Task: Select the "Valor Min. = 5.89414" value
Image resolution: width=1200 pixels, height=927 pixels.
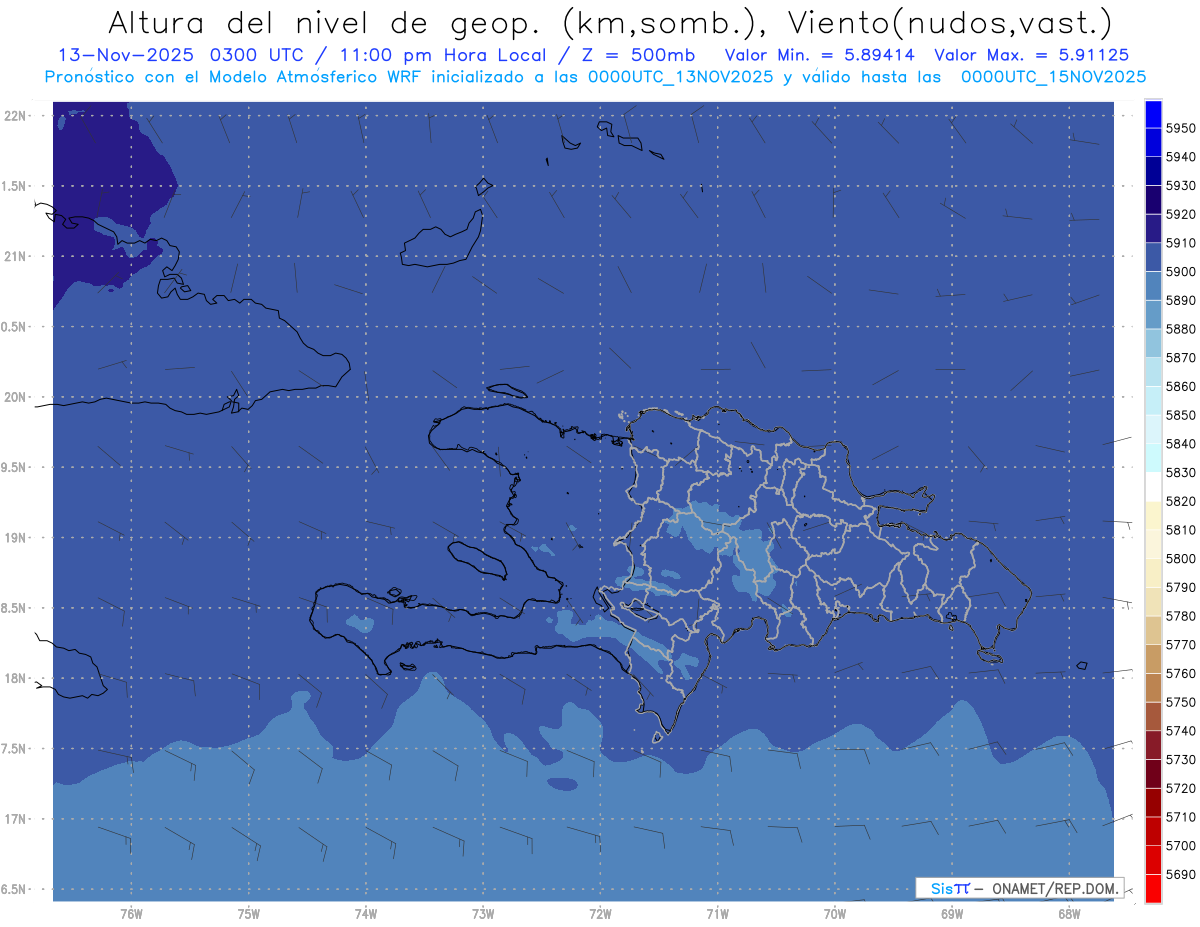Action: pos(822,56)
